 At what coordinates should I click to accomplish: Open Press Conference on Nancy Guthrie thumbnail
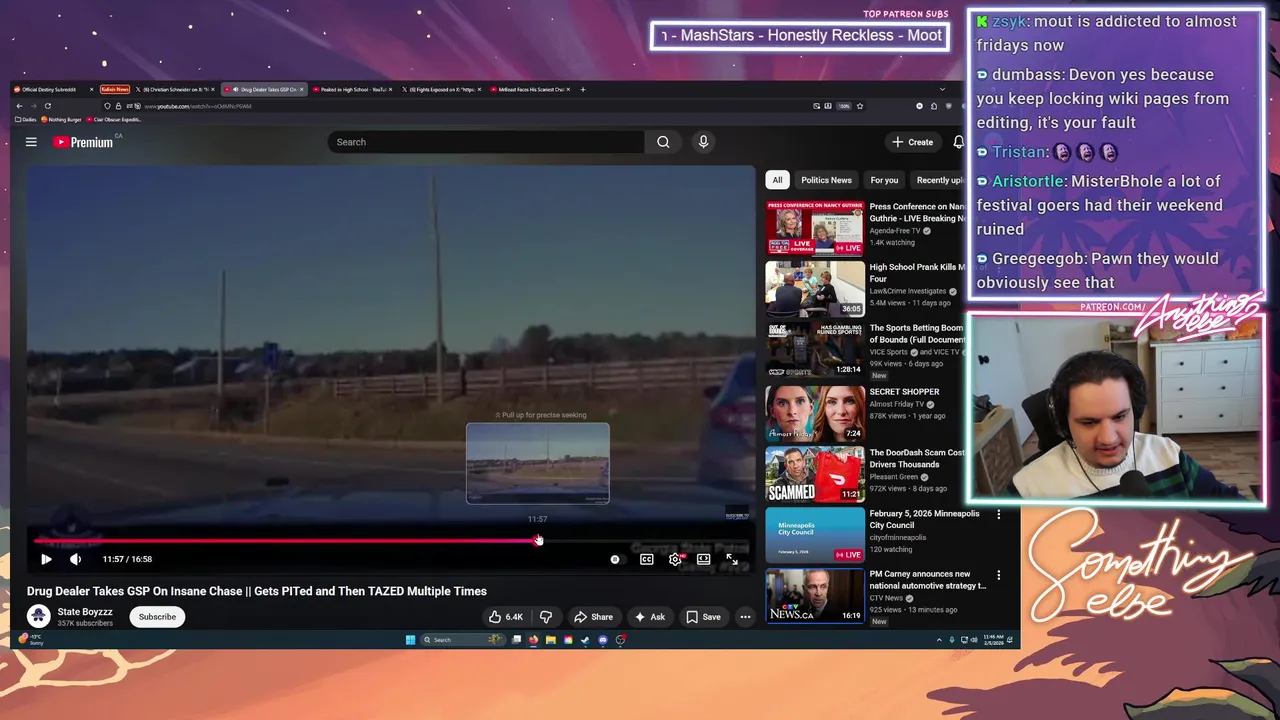pyautogui.click(x=815, y=228)
